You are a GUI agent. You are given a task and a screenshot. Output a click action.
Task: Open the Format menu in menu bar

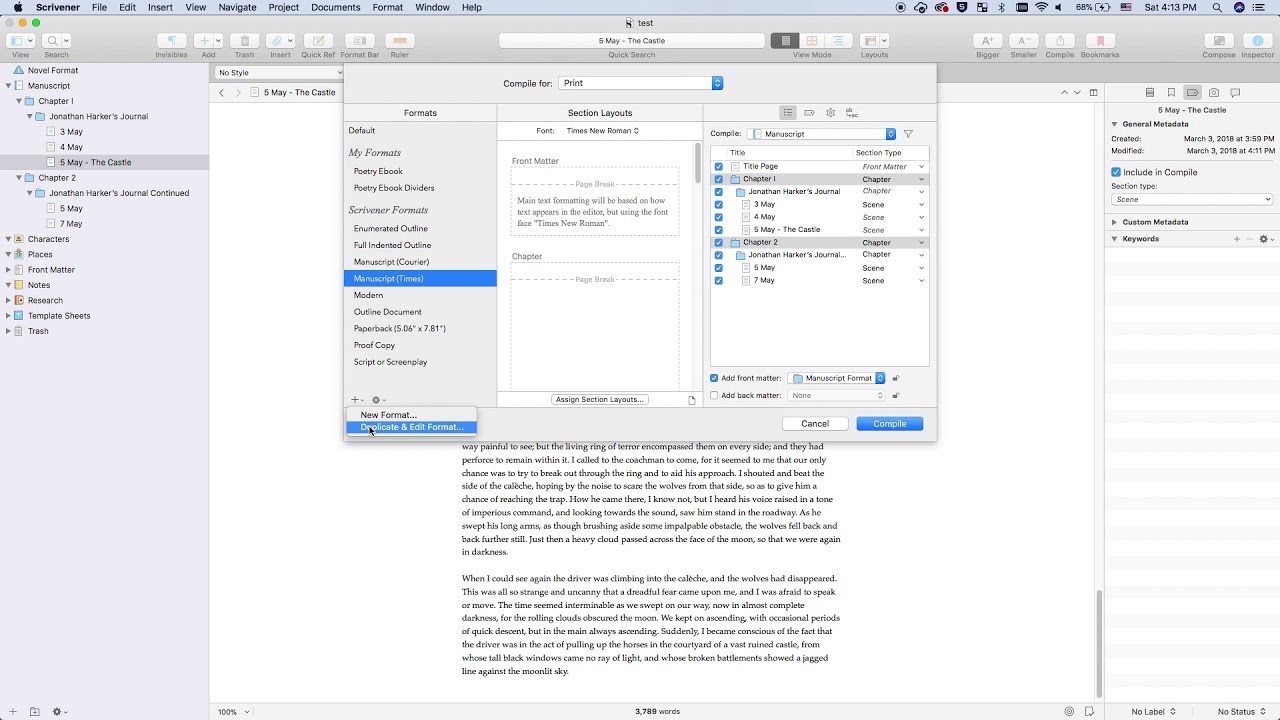(387, 7)
